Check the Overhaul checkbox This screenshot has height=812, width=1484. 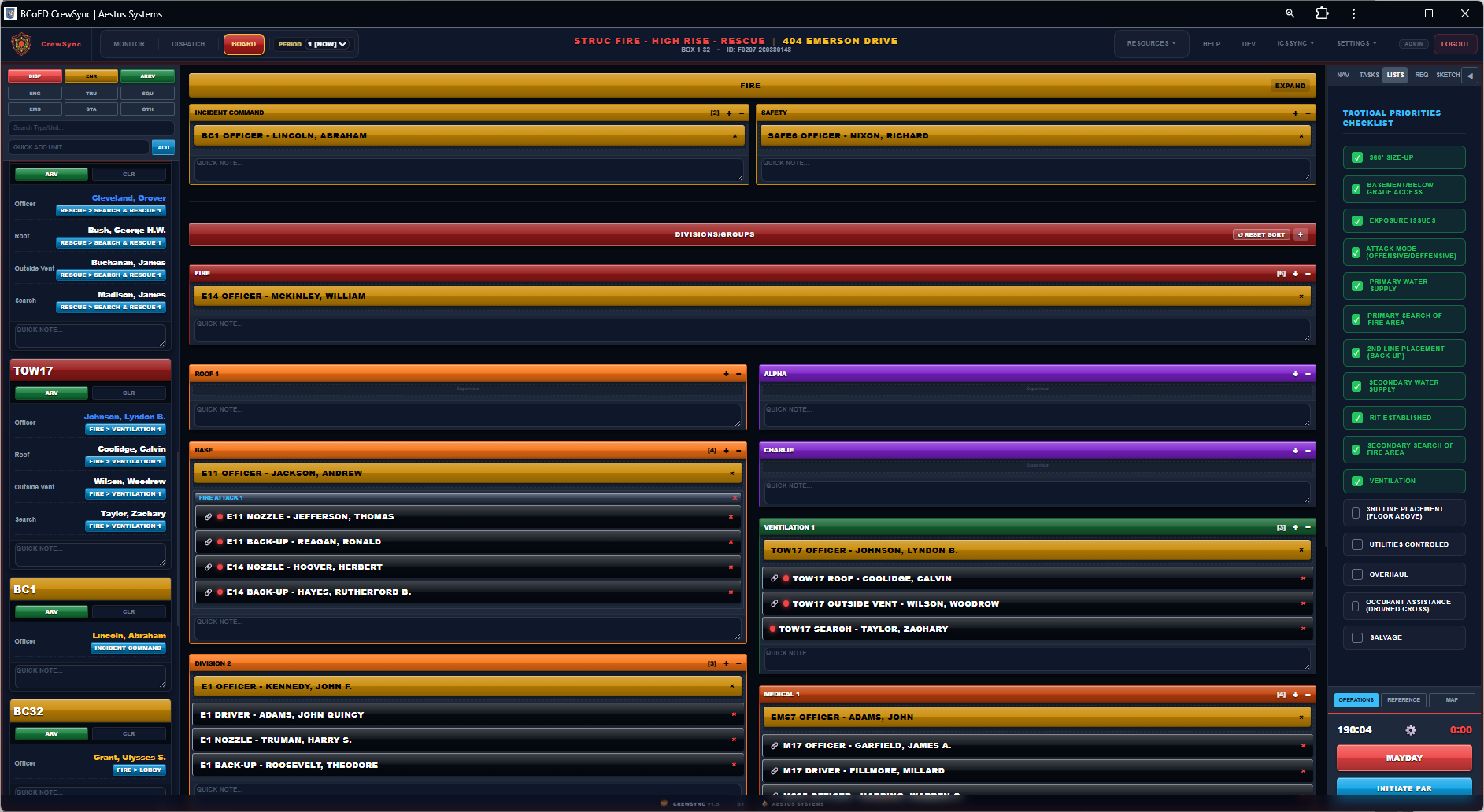coord(1357,574)
